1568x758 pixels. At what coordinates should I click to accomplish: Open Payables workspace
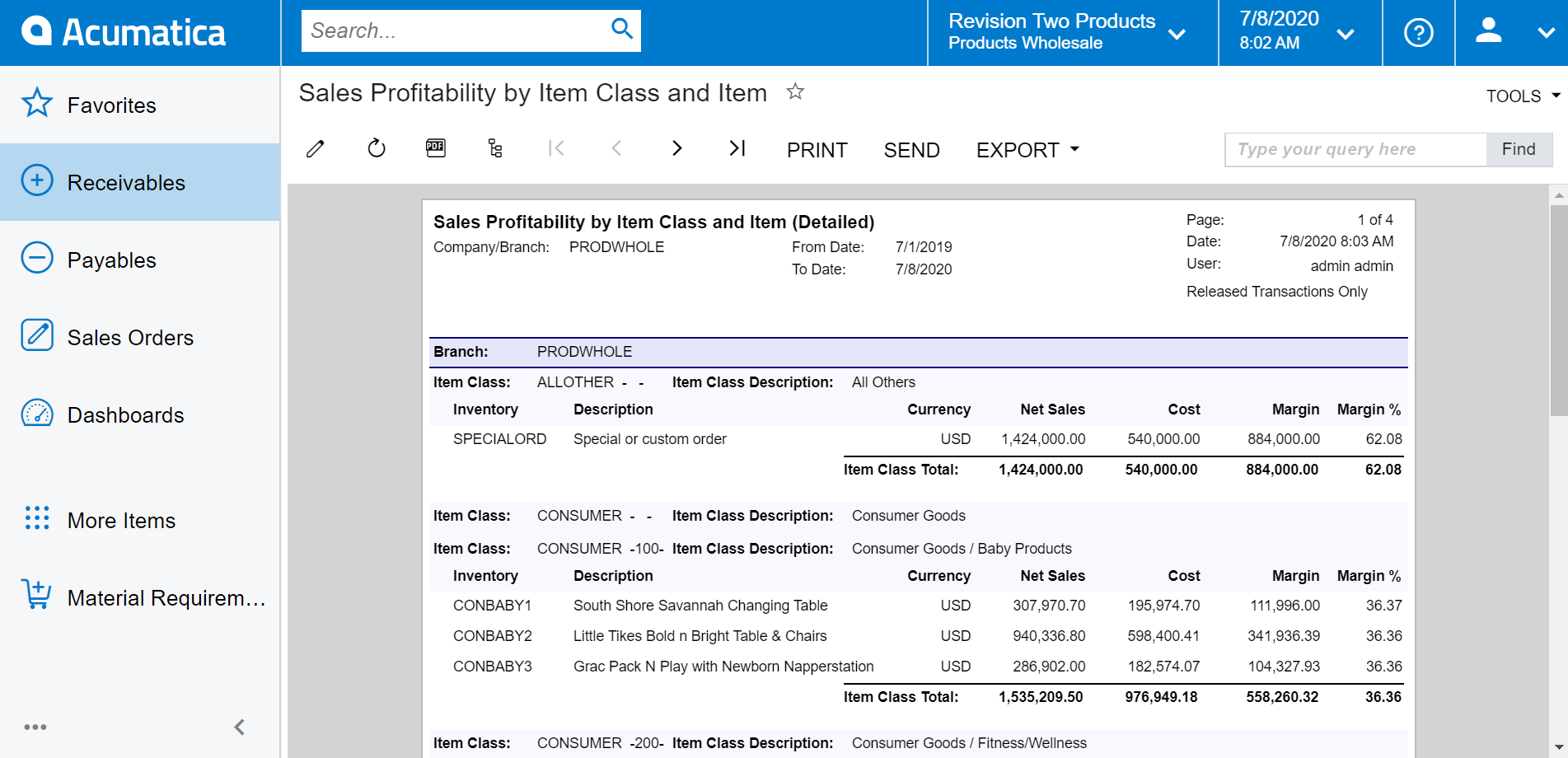click(x=140, y=260)
